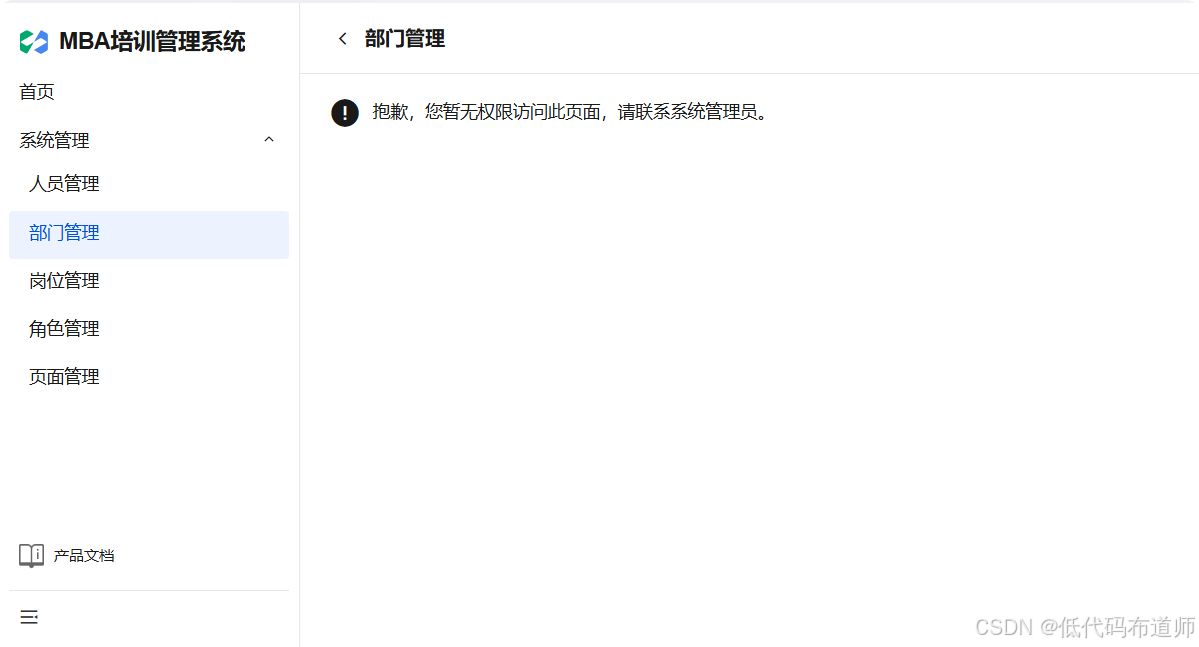Navigate to 页面管理 in the sidebar
This screenshot has width=1199, height=647.
[64, 377]
